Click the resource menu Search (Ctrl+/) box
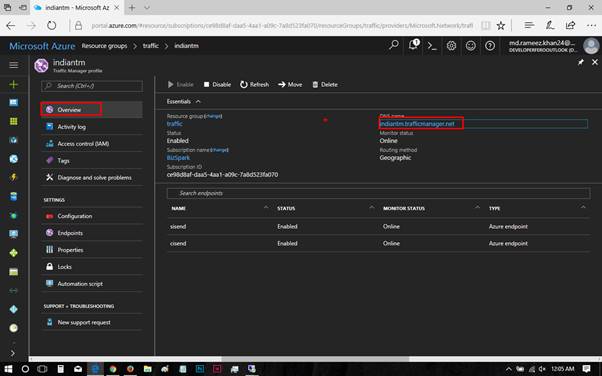 click(92, 86)
